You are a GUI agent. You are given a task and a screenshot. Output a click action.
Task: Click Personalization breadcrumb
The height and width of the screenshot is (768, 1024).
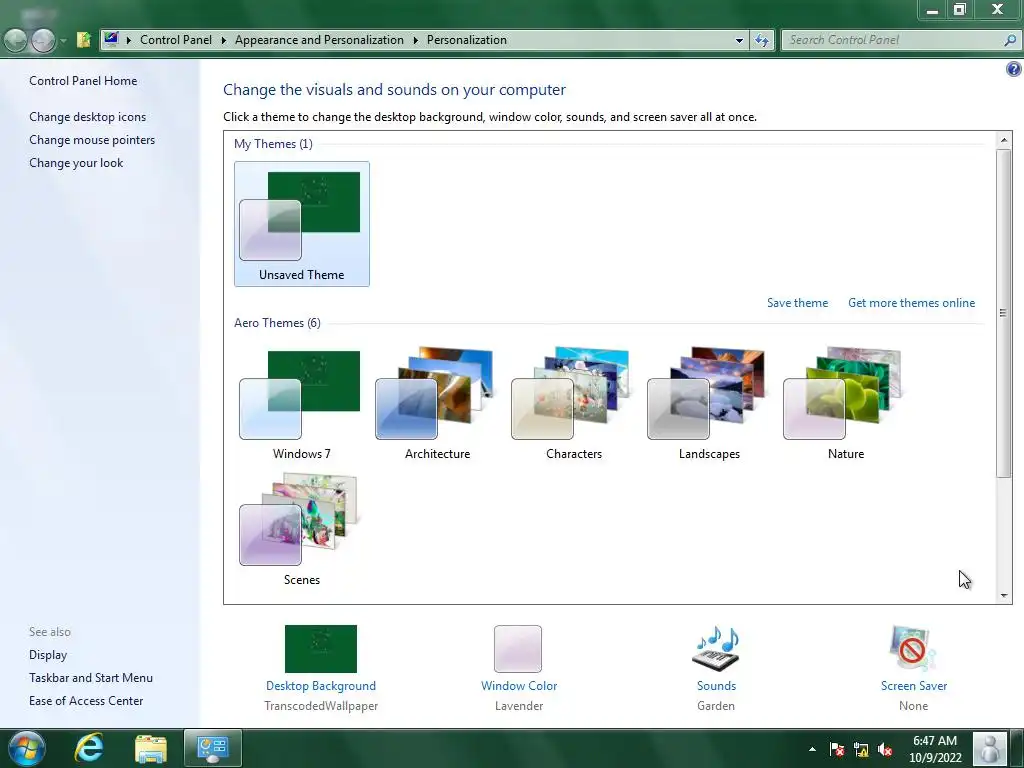click(x=466, y=40)
